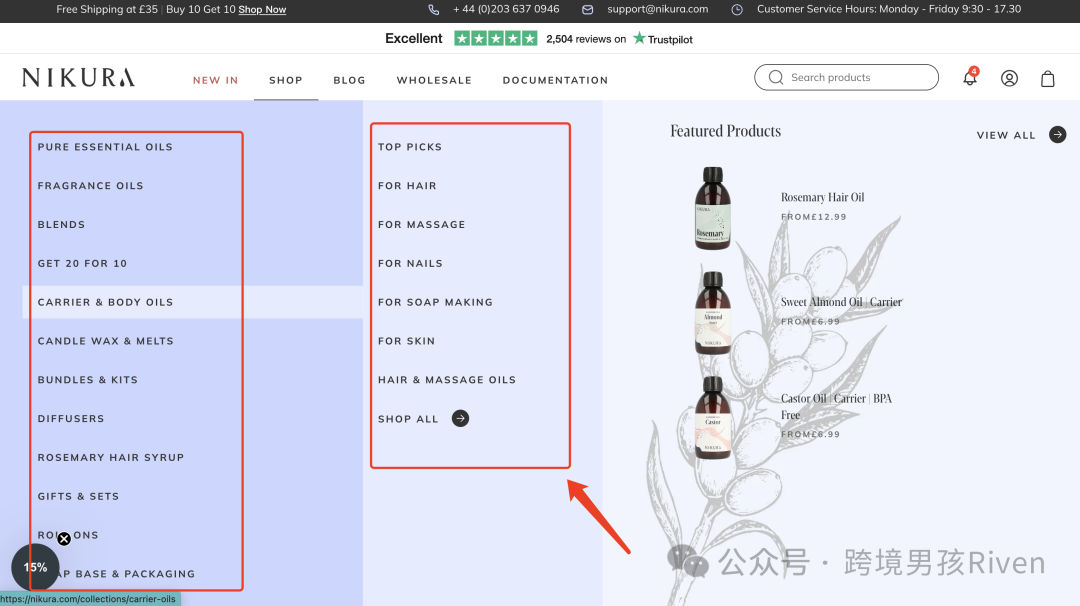Click the Shop All link
This screenshot has width=1080, height=606.
[x=408, y=419]
